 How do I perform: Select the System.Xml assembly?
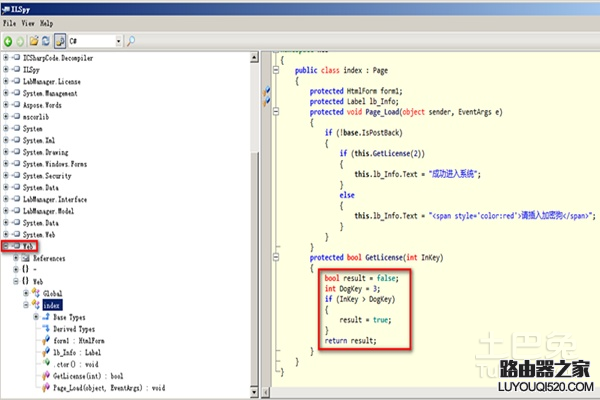coord(39,140)
